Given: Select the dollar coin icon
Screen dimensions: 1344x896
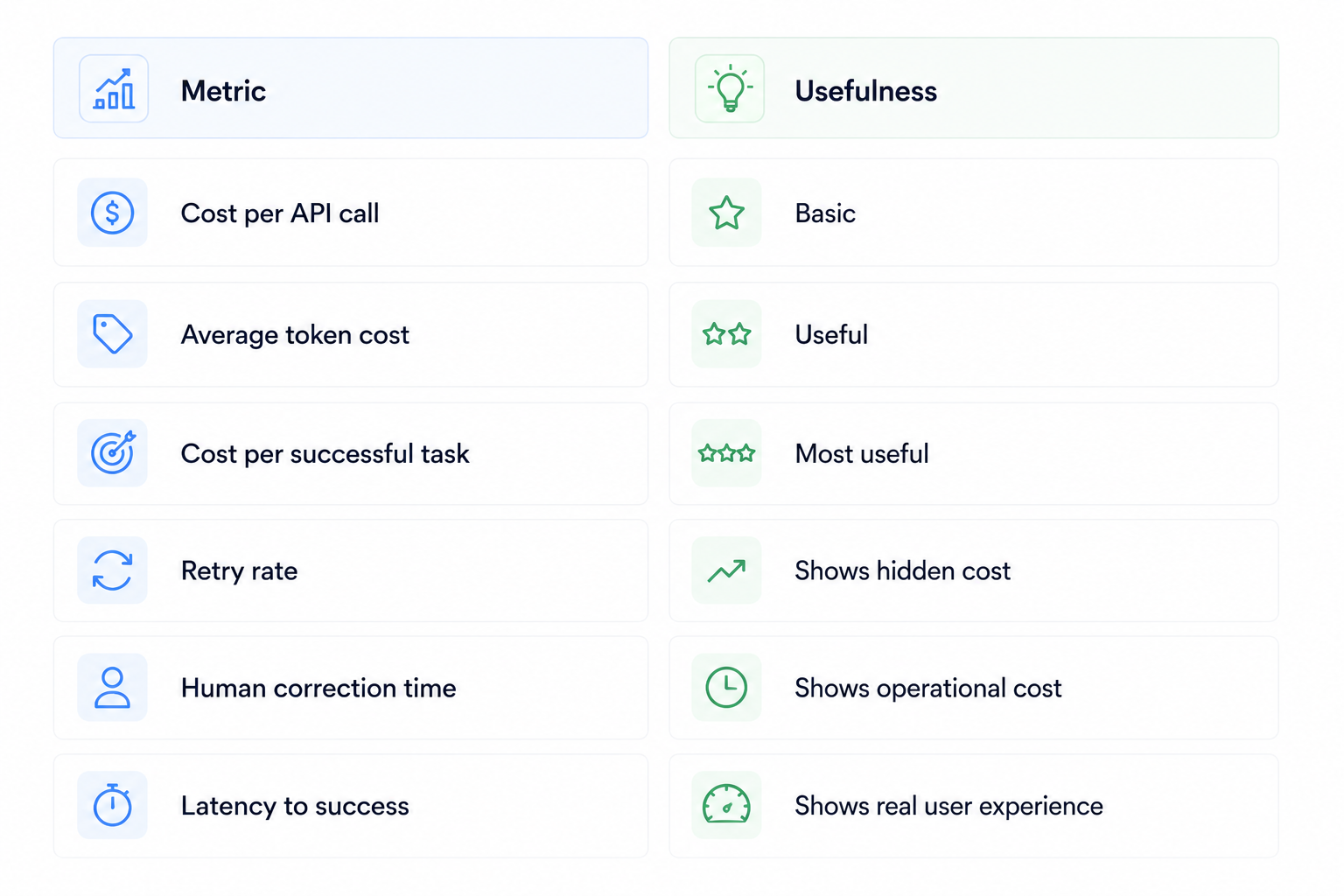Looking at the screenshot, I should [x=113, y=213].
